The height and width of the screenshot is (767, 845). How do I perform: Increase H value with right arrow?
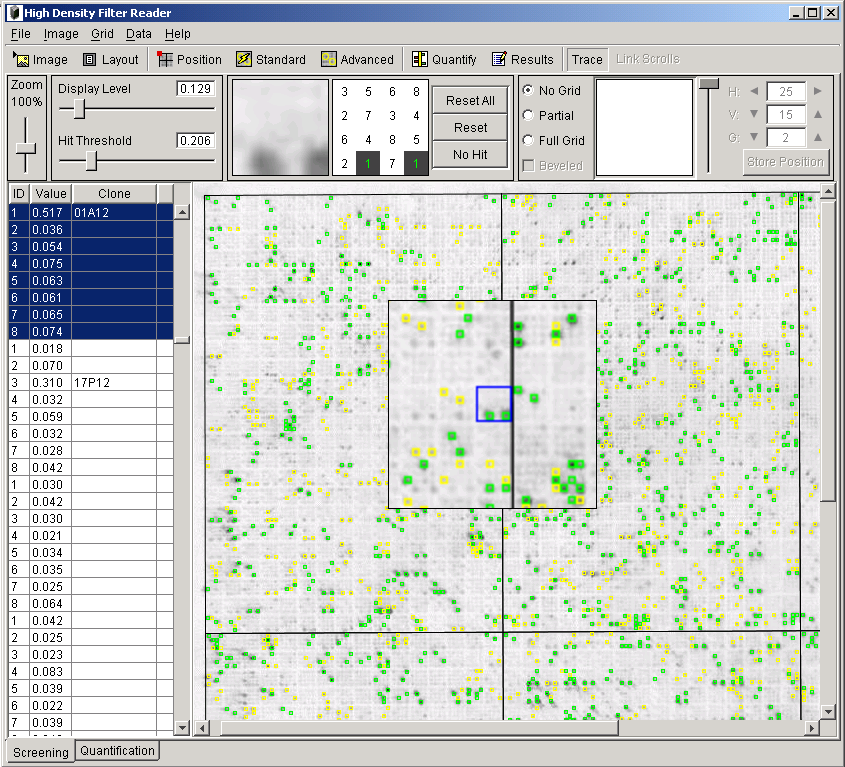click(817, 91)
